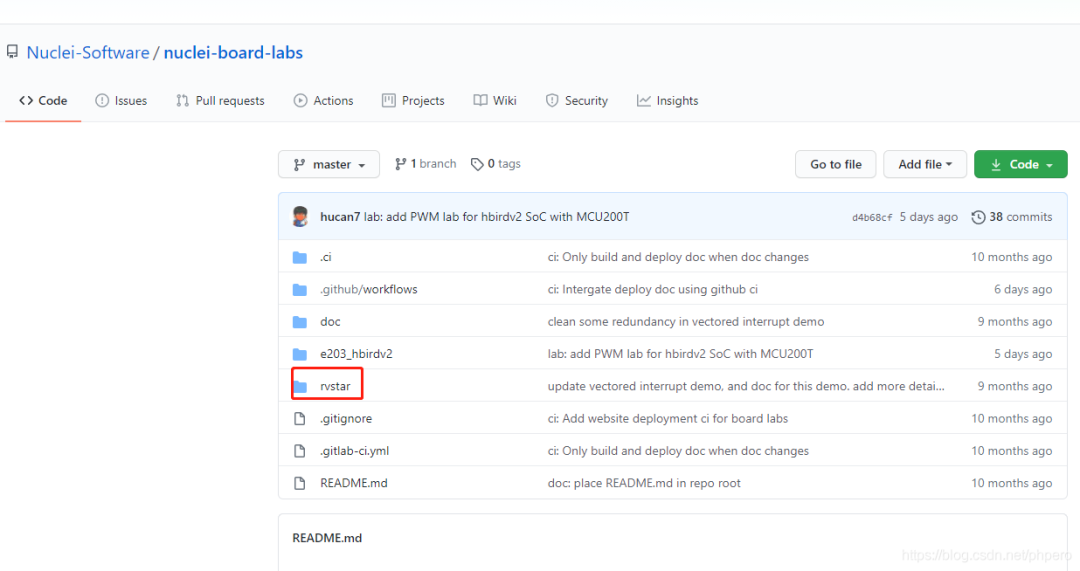Image resolution: width=1080 pixels, height=571 pixels.
Task: Click the branch icon beside 1 branch
Action: click(400, 164)
